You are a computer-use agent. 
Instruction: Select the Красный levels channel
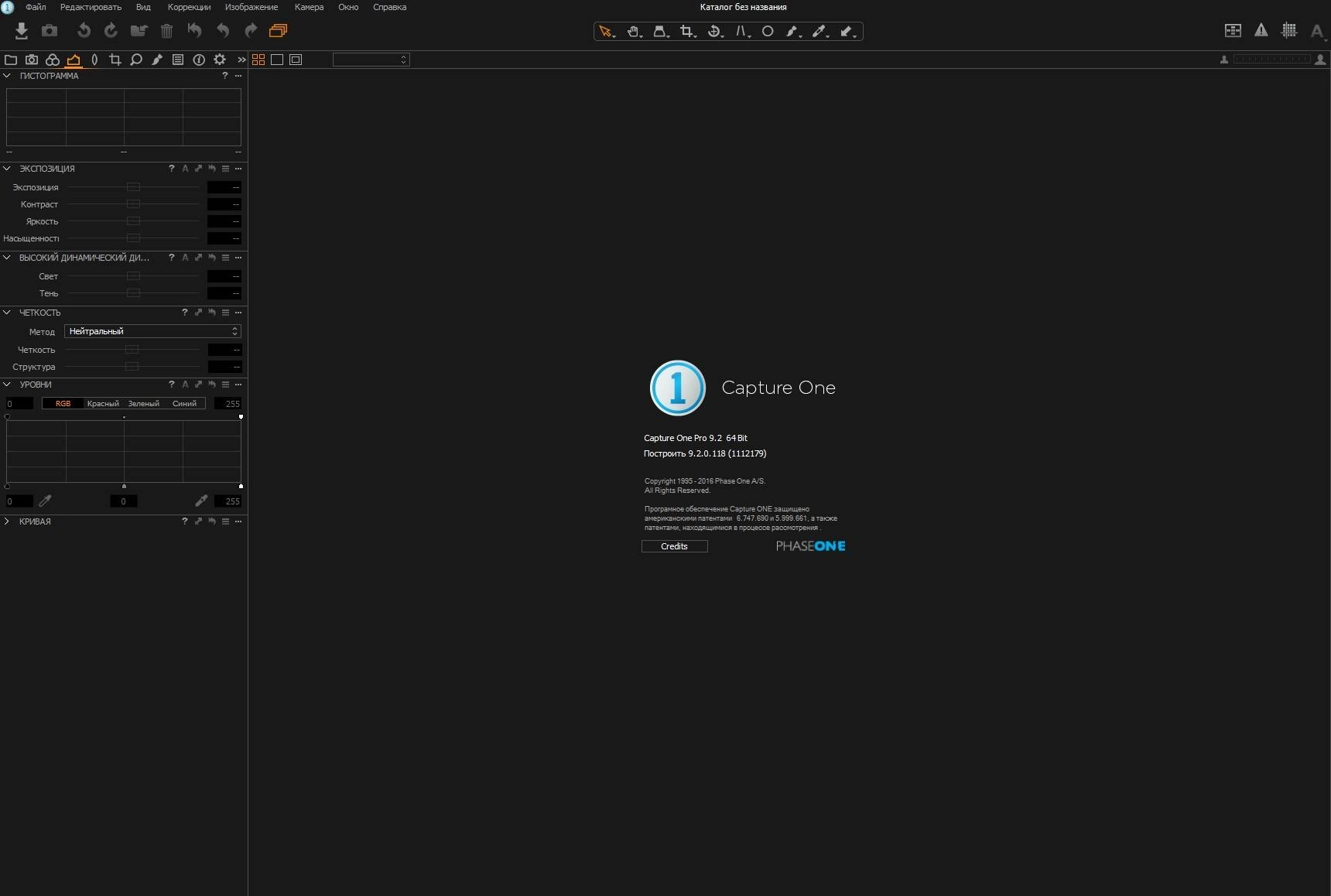tap(103, 403)
